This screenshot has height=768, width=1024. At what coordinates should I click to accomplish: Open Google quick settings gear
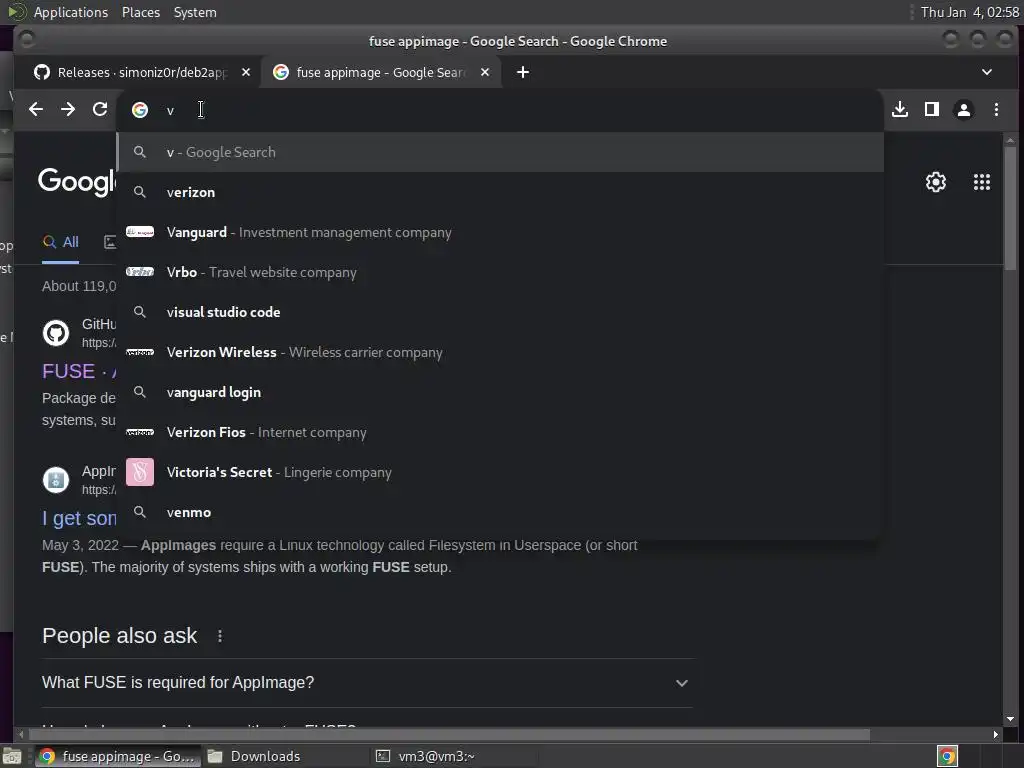936,182
